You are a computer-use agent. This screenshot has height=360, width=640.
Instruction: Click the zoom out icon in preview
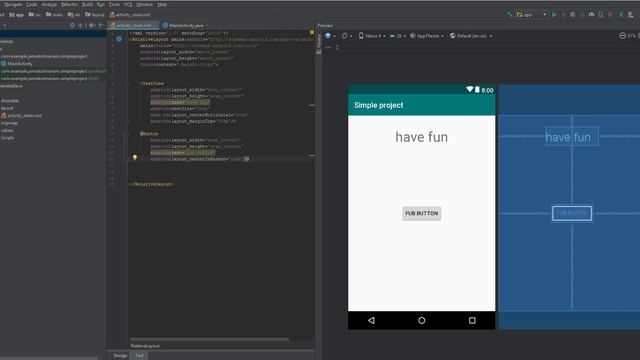(x=622, y=36)
